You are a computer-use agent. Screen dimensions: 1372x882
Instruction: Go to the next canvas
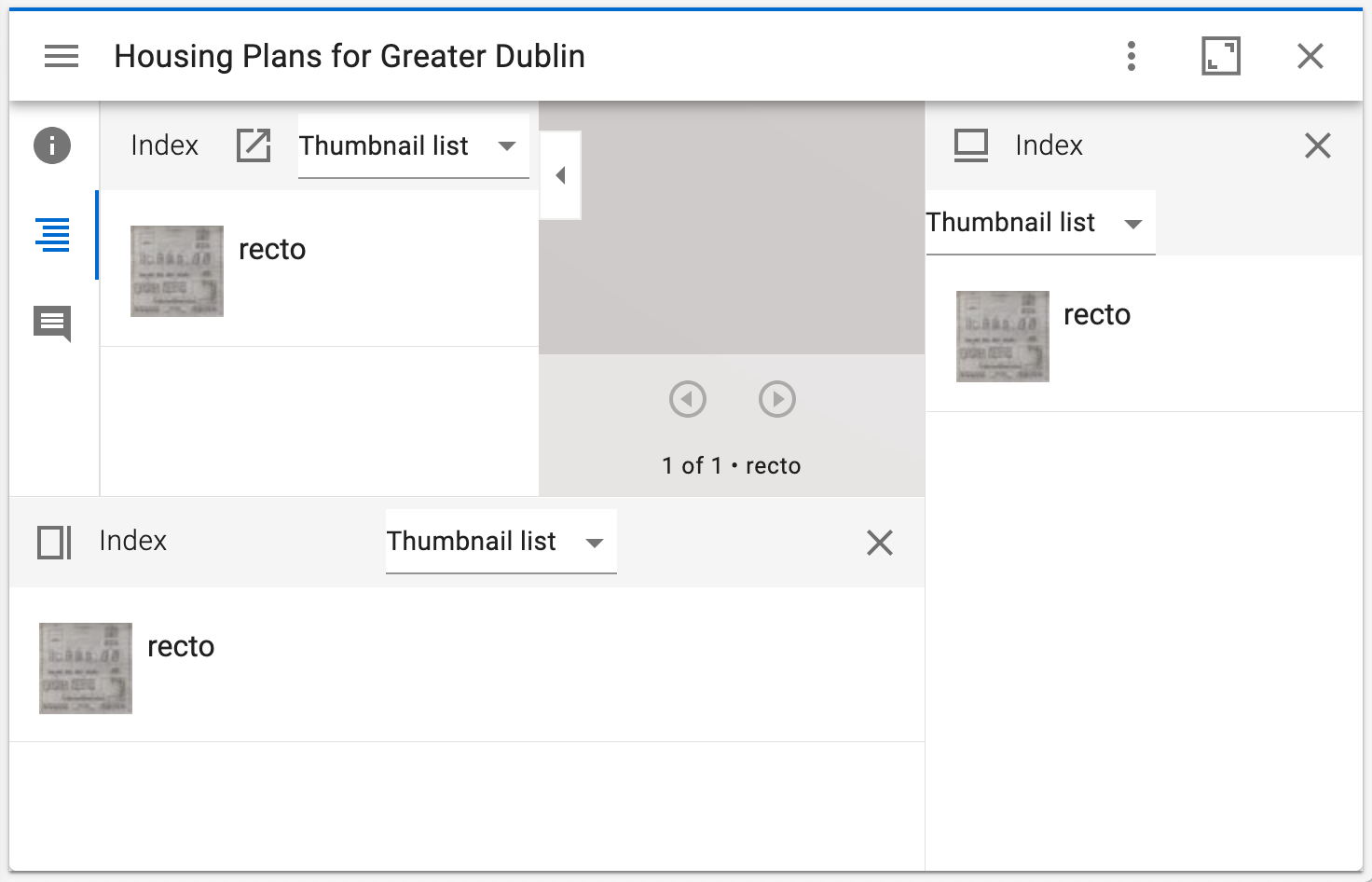coord(776,398)
